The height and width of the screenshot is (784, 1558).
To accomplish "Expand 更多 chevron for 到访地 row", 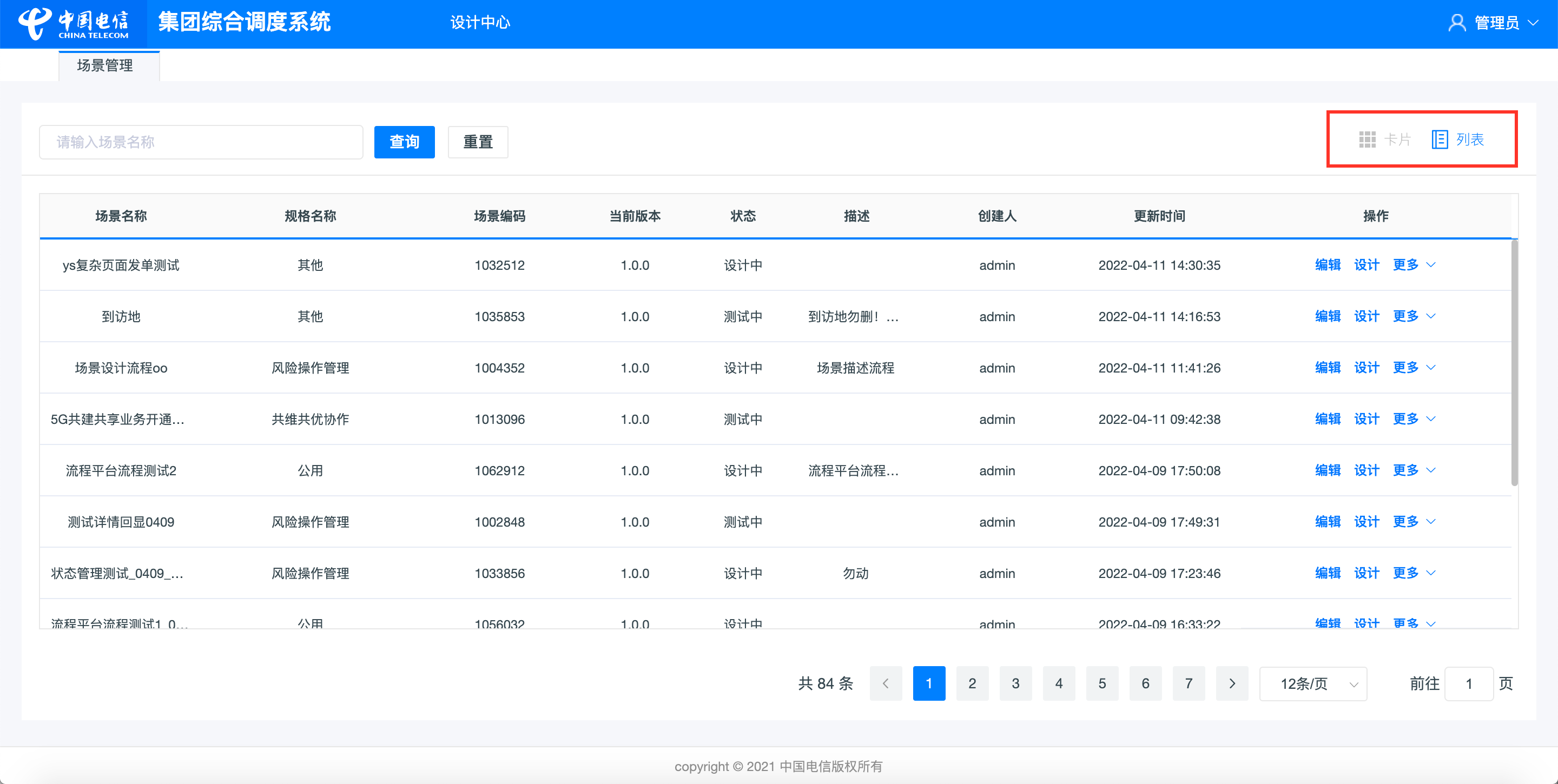I will [x=1431, y=316].
